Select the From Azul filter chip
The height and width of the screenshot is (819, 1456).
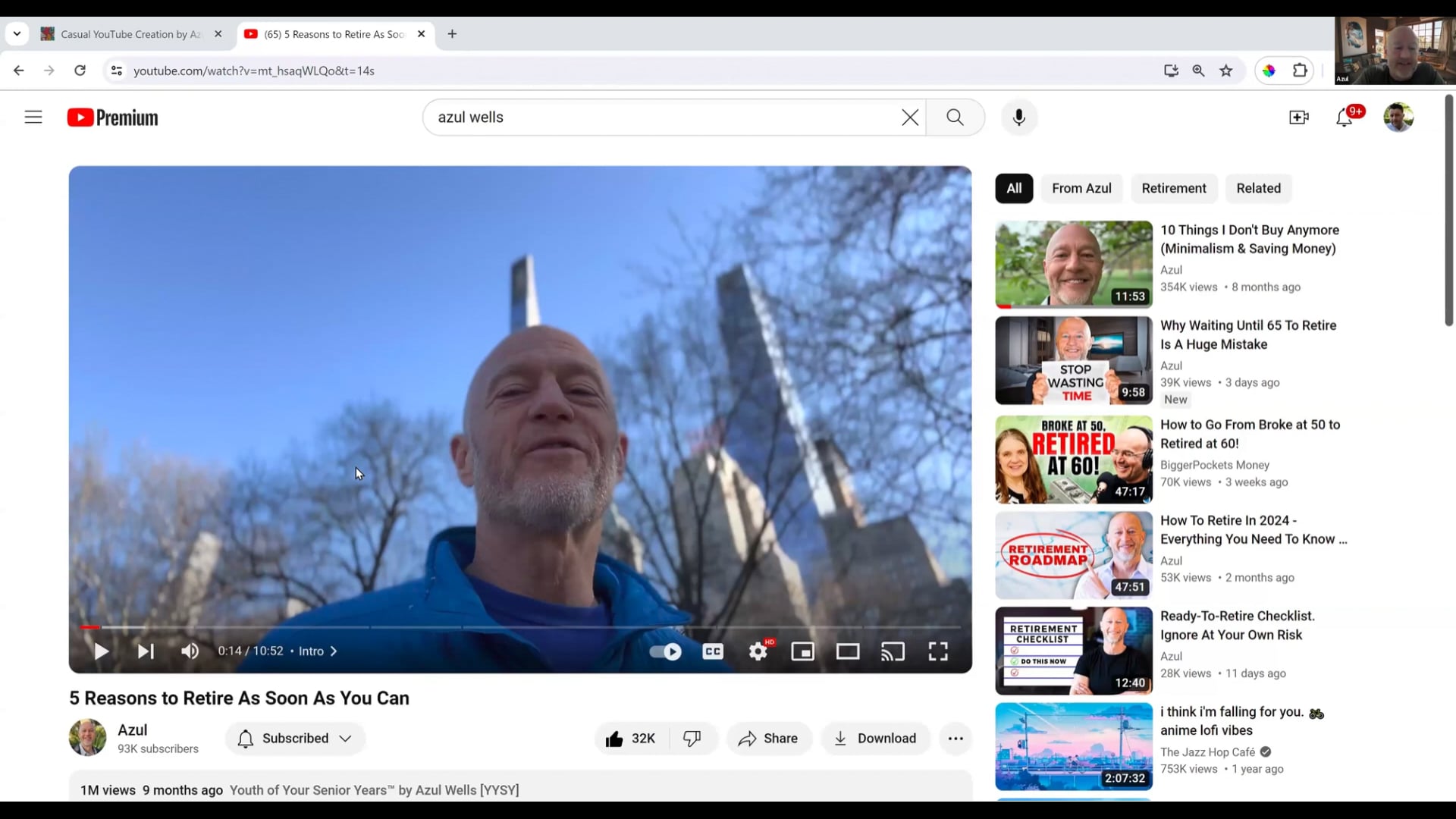point(1081,188)
